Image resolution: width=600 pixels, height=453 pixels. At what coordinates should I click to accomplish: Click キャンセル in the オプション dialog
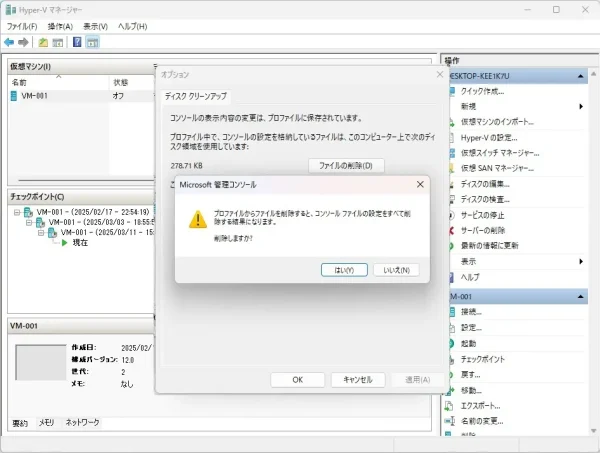pyautogui.click(x=358, y=380)
